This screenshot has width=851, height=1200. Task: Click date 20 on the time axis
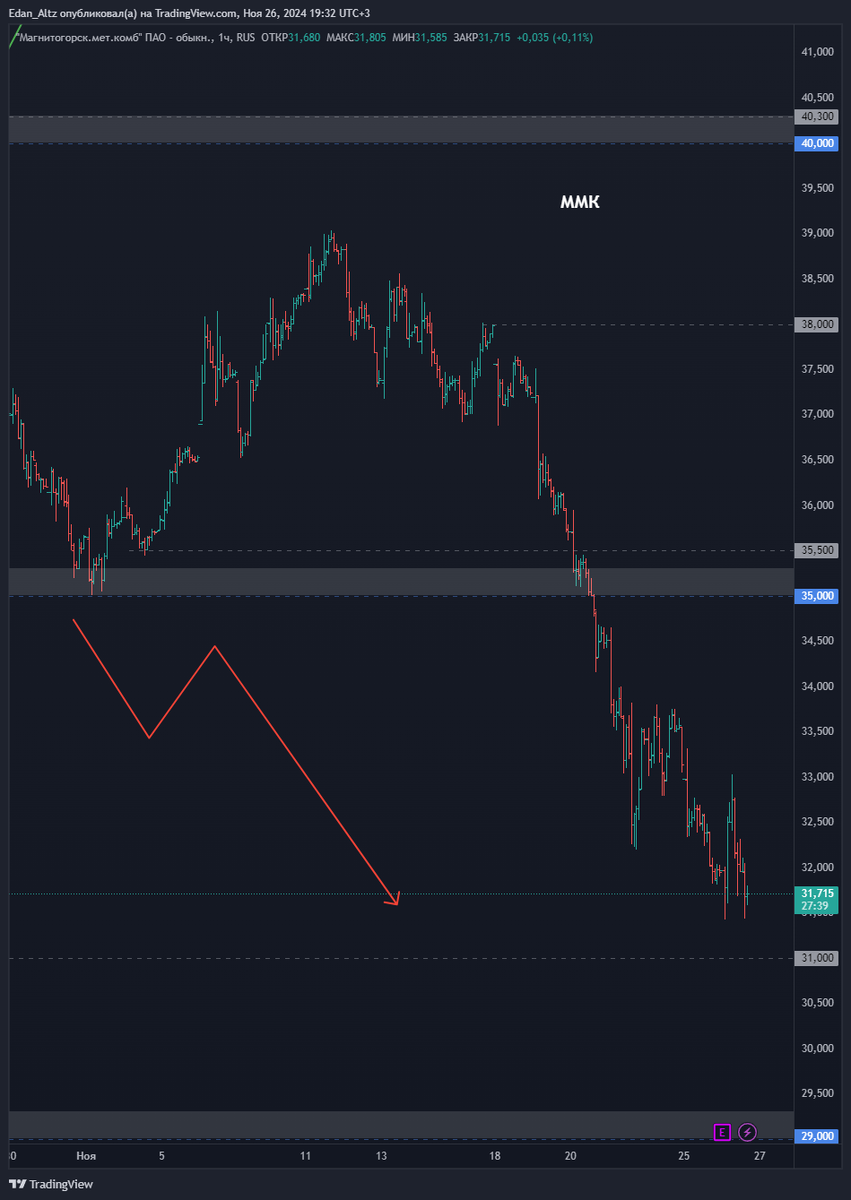[x=570, y=1156]
